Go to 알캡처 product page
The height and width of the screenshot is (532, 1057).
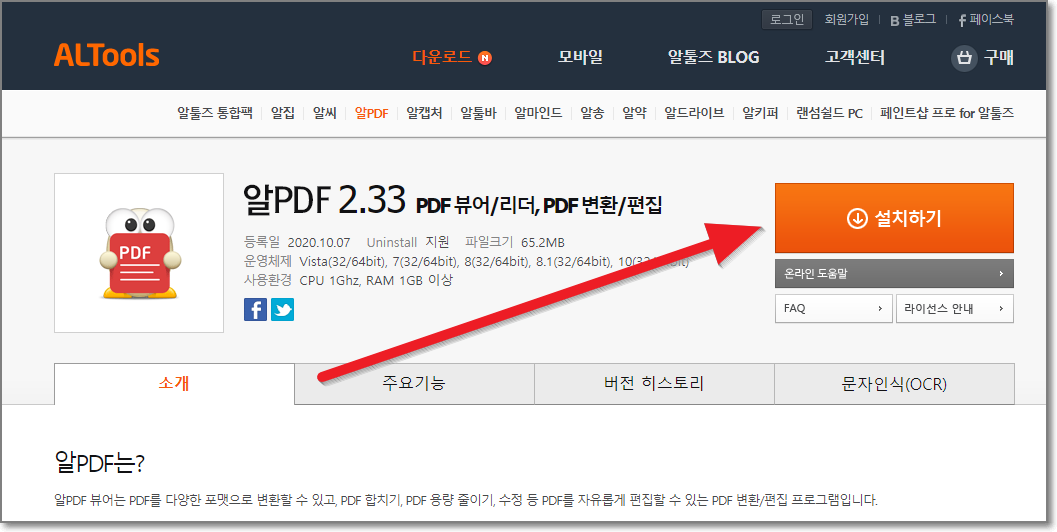coord(424,113)
